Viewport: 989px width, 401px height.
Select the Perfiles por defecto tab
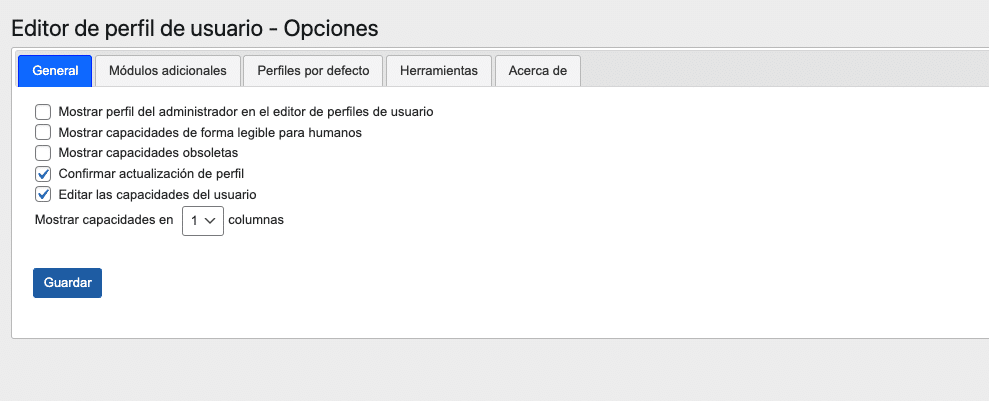pos(313,71)
